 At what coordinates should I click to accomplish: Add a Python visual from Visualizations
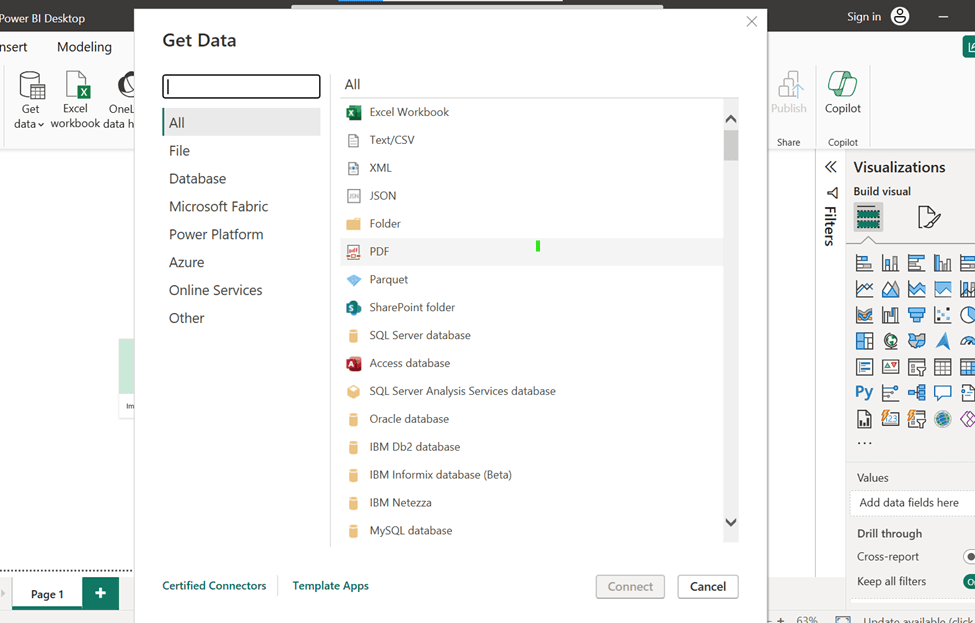pos(864,393)
